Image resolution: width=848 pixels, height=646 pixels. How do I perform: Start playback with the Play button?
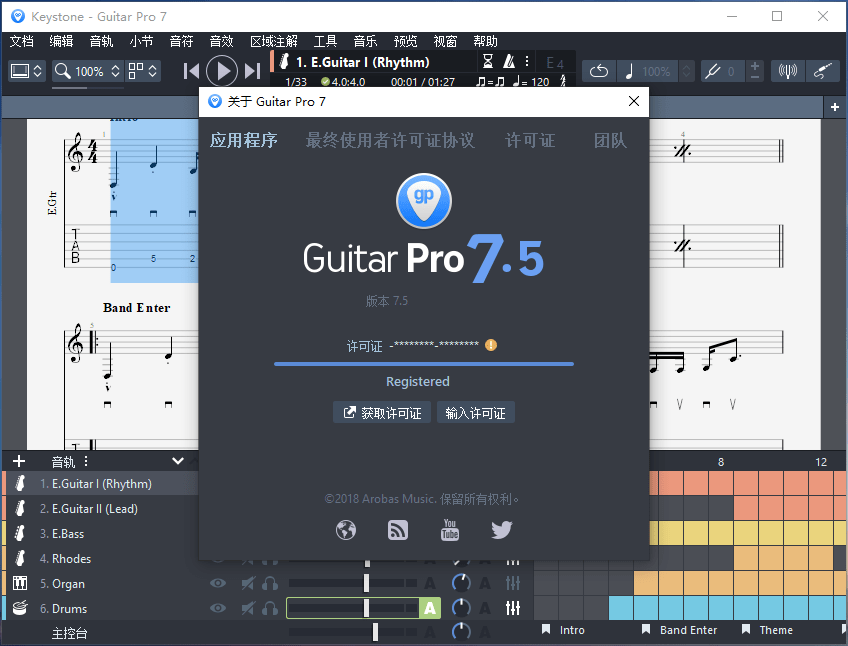pos(222,71)
